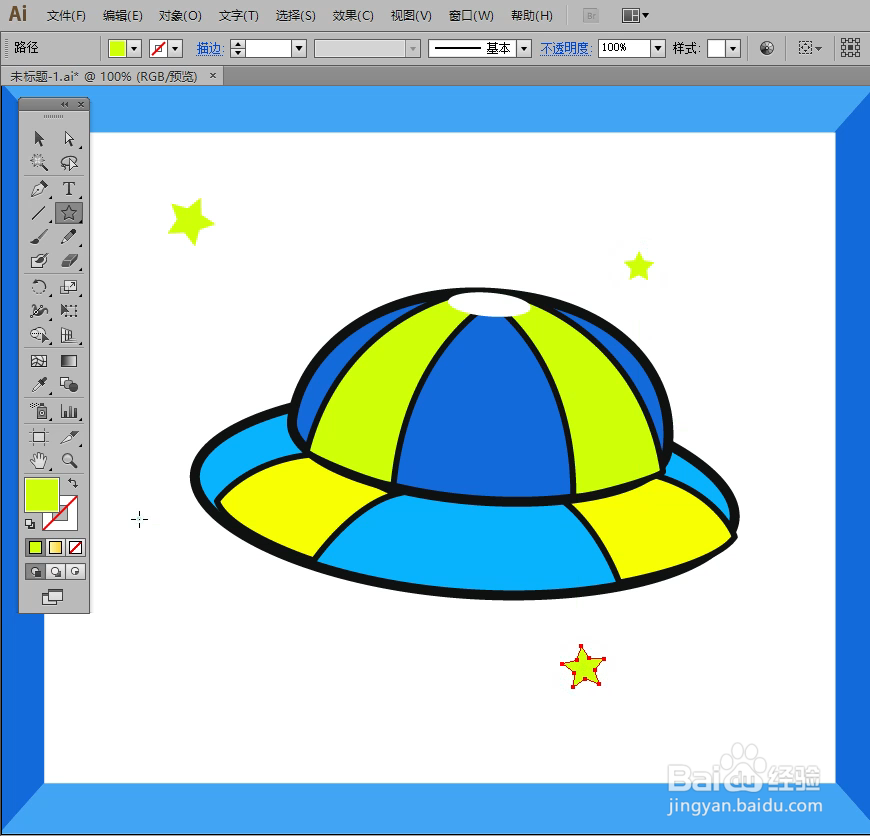
Task: Reset to default fill and stroke
Action: tap(30, 524)
